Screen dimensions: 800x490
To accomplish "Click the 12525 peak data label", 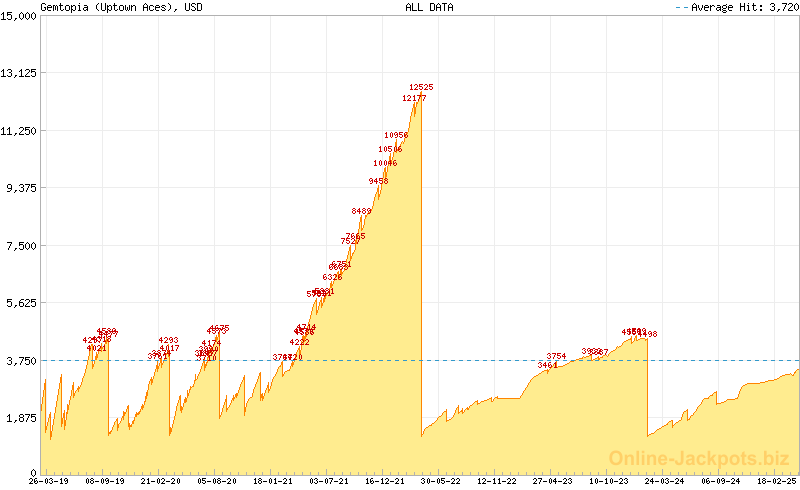I will pyautogui.click(x=420, y=88).
